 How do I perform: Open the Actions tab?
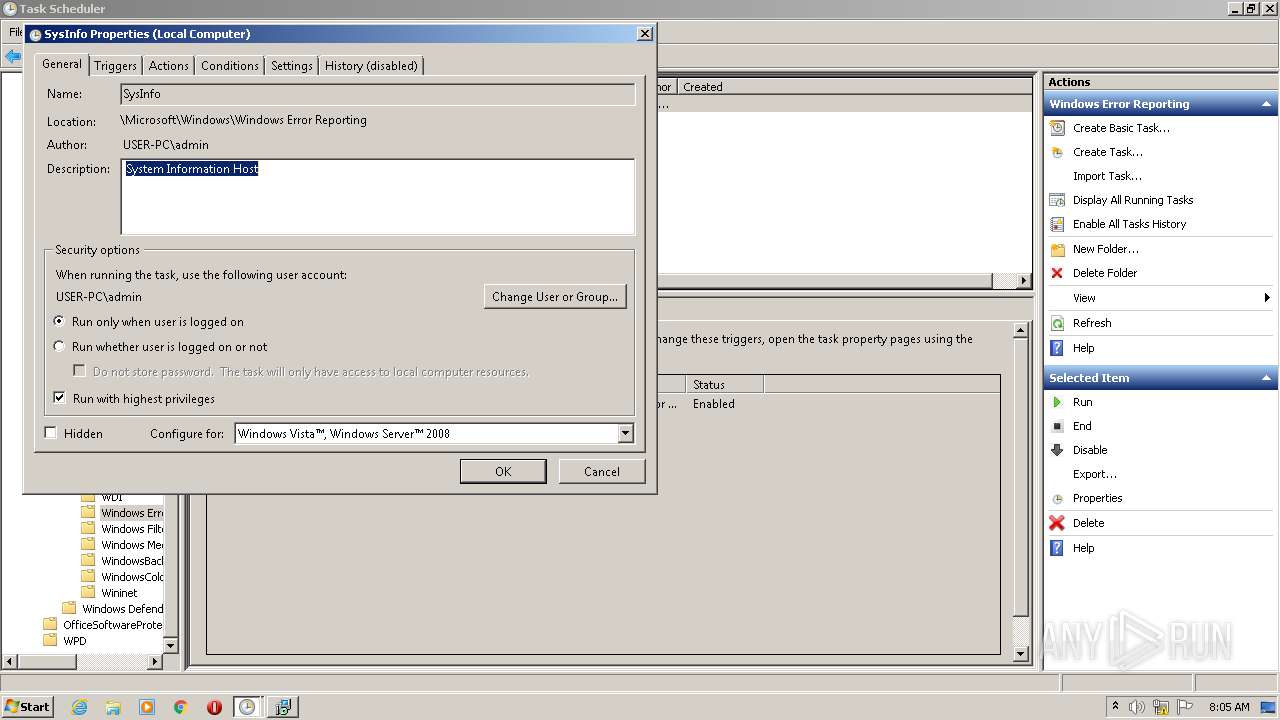pos(168,66)
